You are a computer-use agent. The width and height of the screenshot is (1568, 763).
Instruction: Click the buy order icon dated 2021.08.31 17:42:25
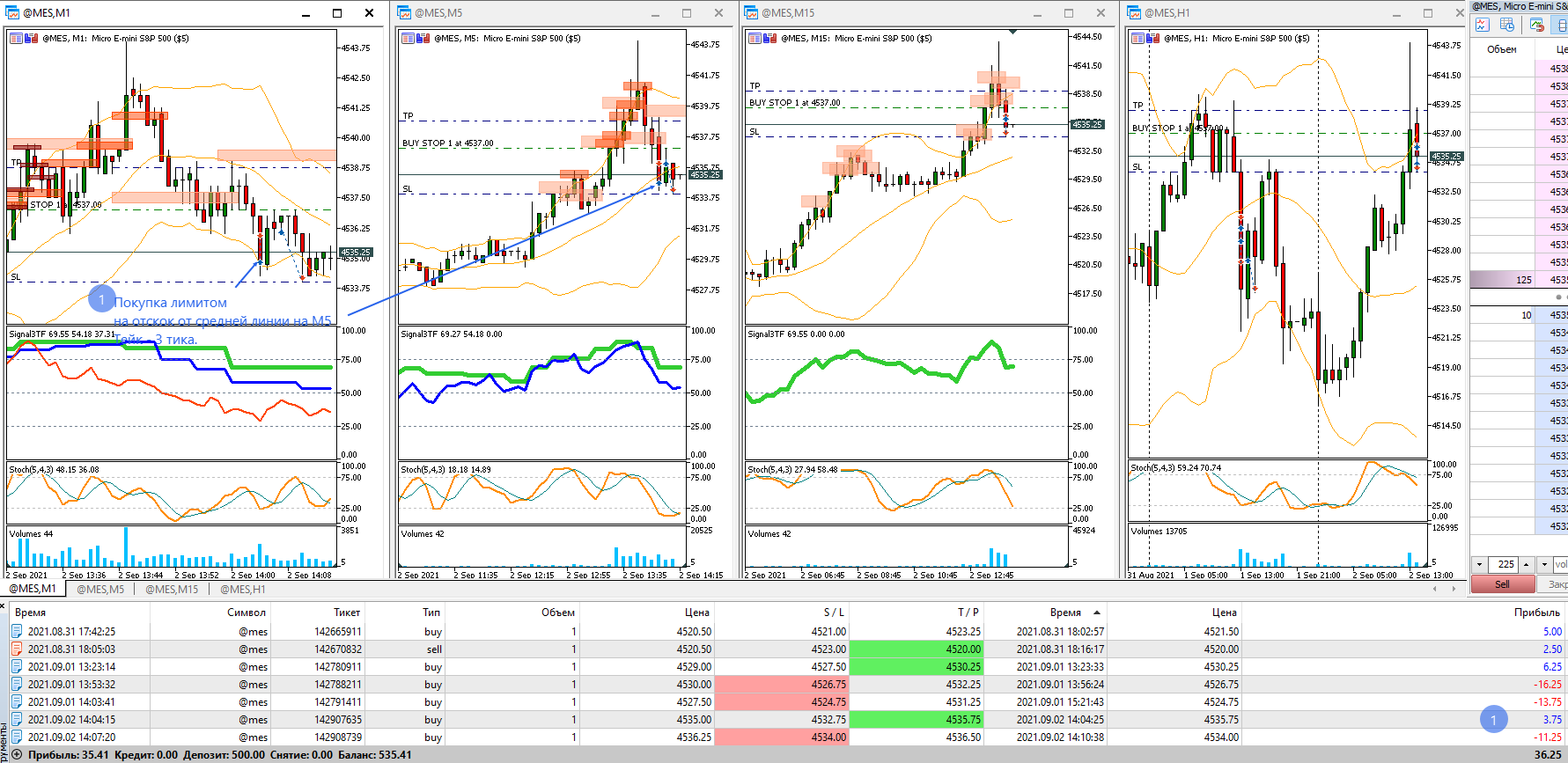17,631
